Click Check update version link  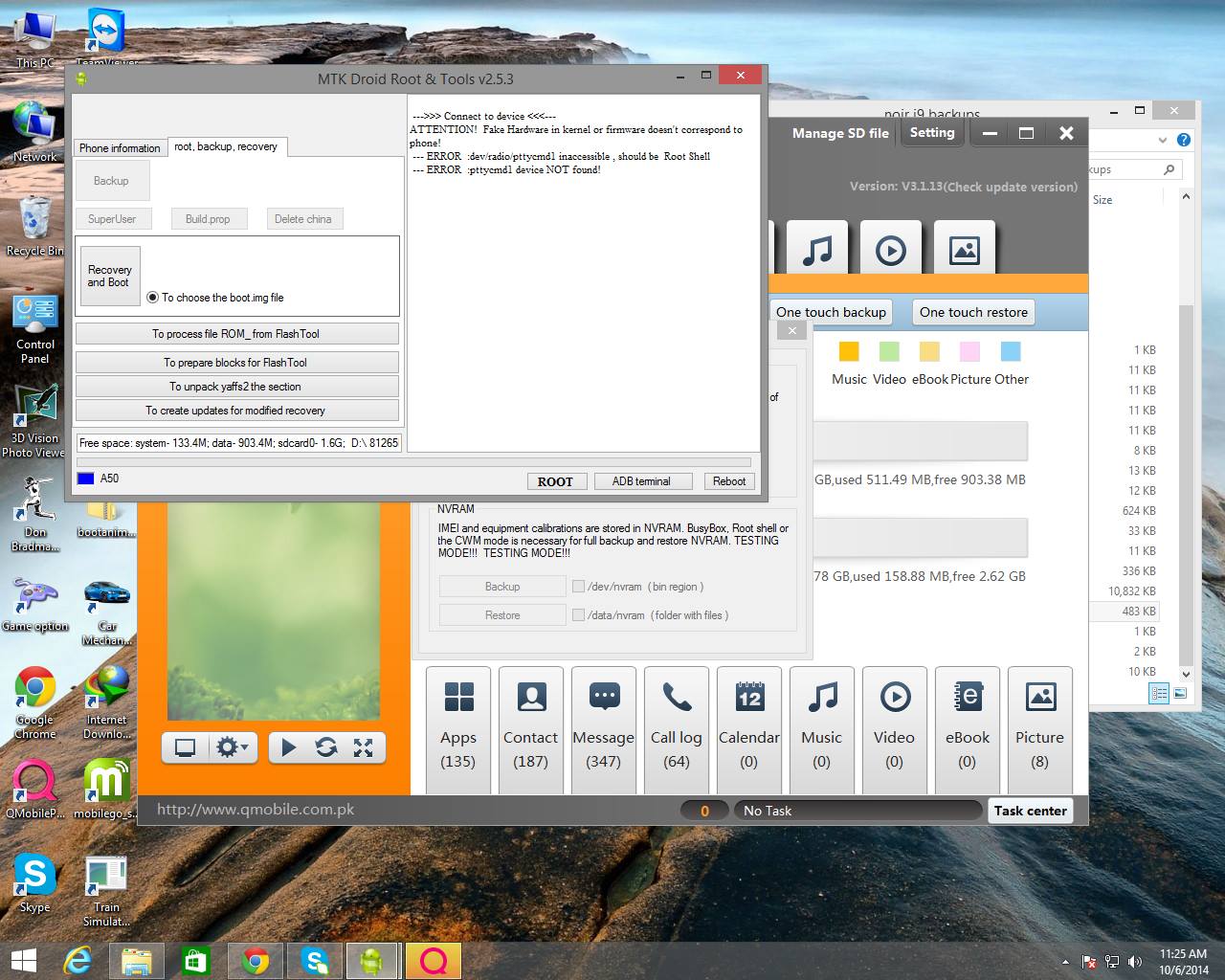click(1011, 188)
